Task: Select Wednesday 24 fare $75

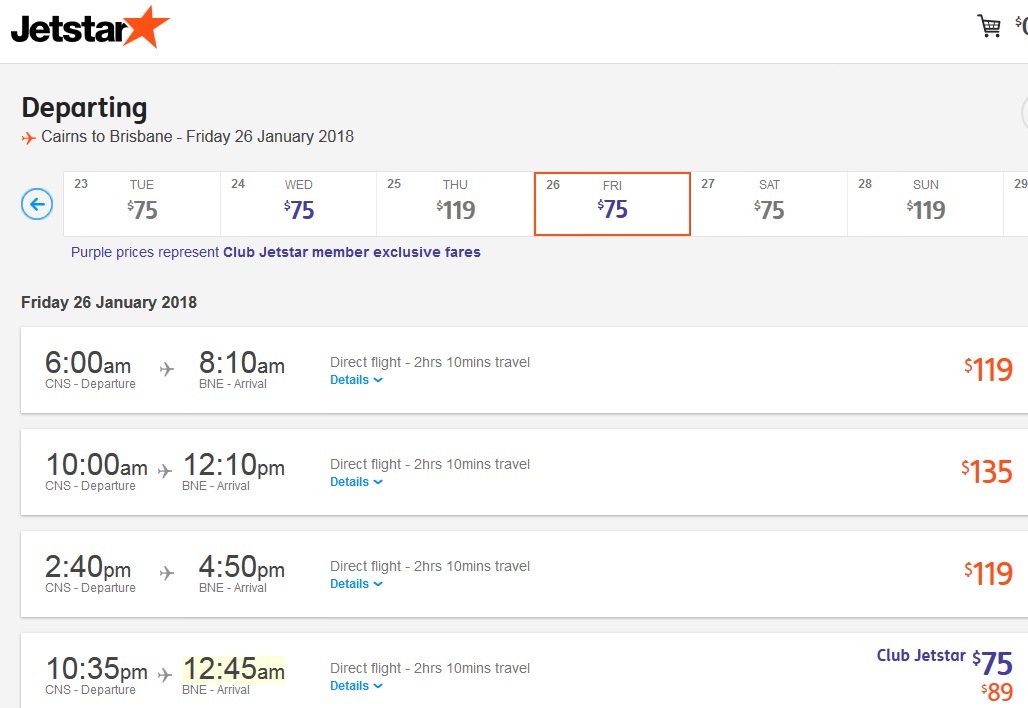Action: click(x=298, y=204)
